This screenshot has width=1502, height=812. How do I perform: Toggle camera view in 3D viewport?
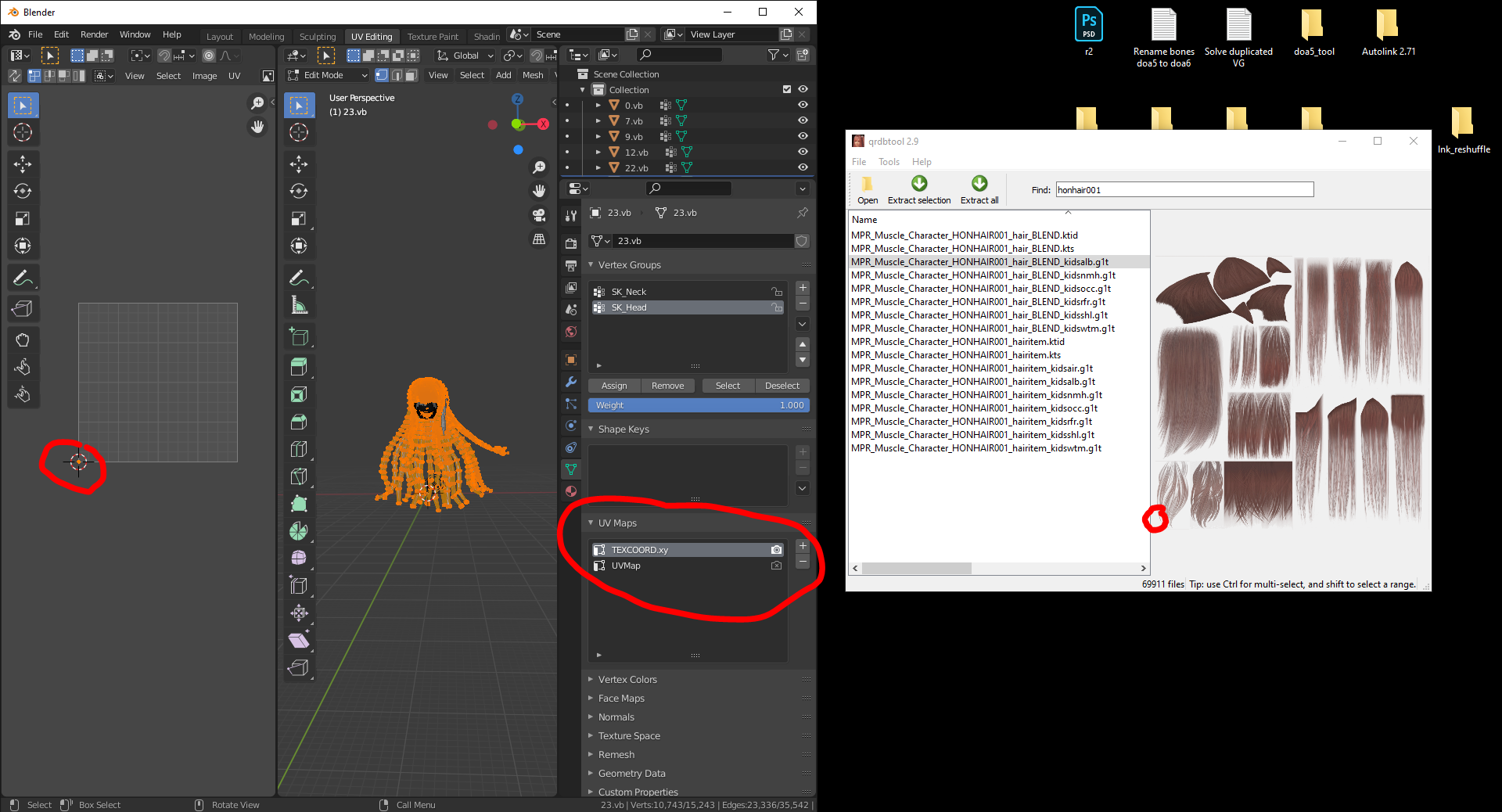tap(539, 215)
